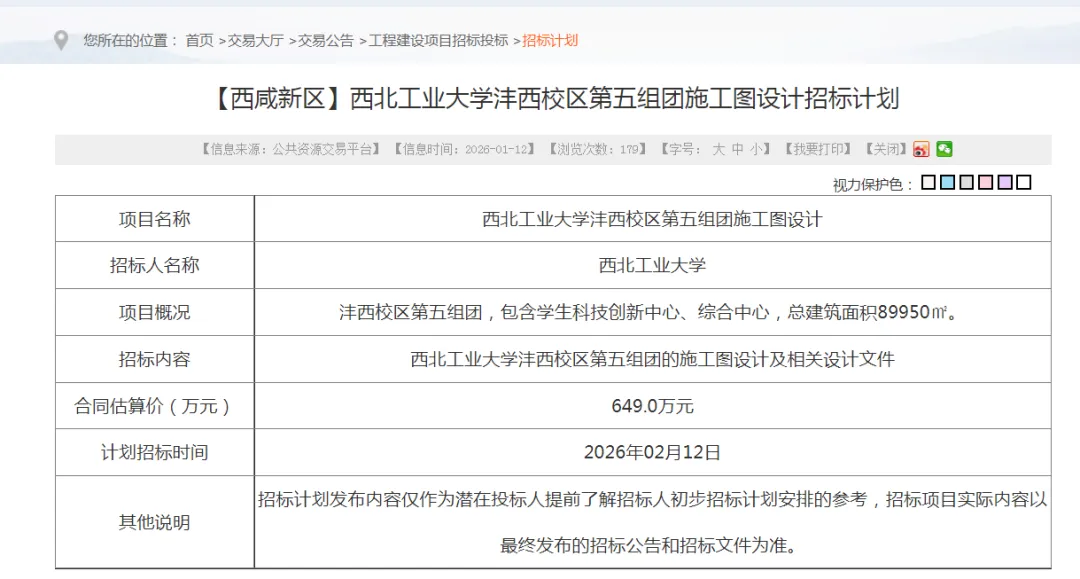Screen dimensions: 1080x579
Task: Click the 视力保护色 label
Action: [872, 185]
